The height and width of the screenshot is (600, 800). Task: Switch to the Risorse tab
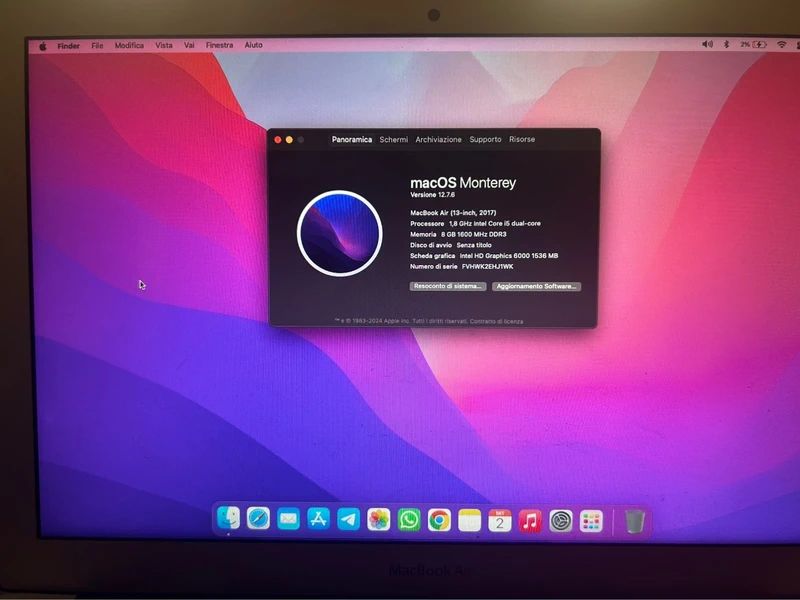click(522, 139)
